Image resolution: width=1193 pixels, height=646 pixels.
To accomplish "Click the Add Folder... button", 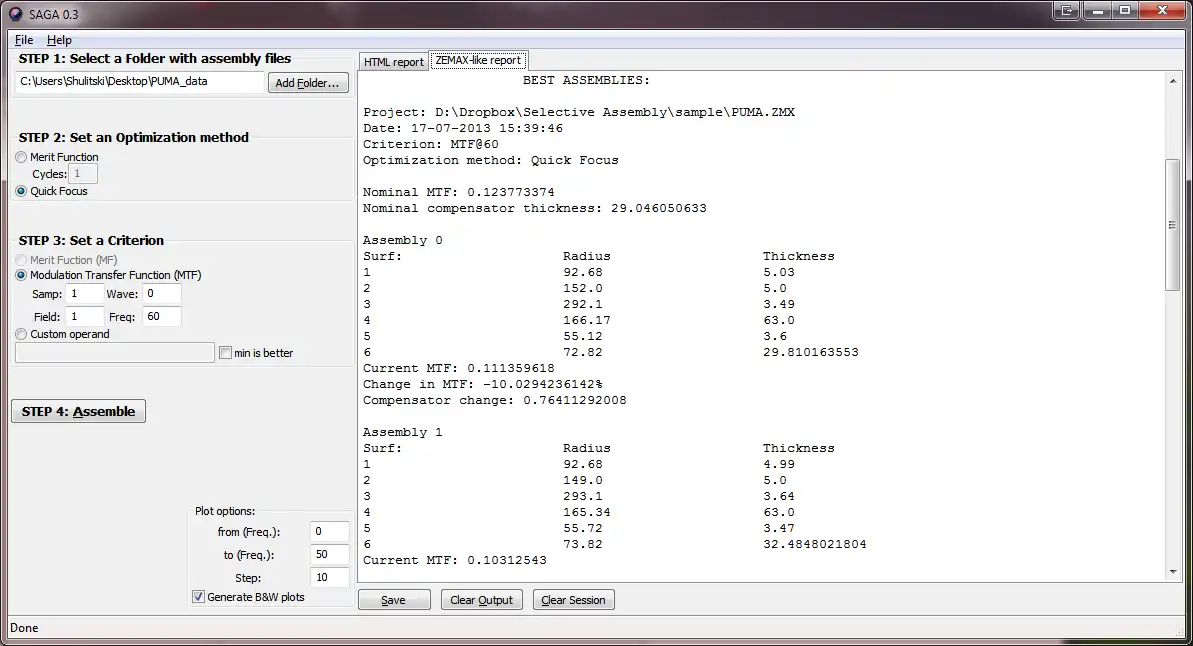I will pos(308,83).
